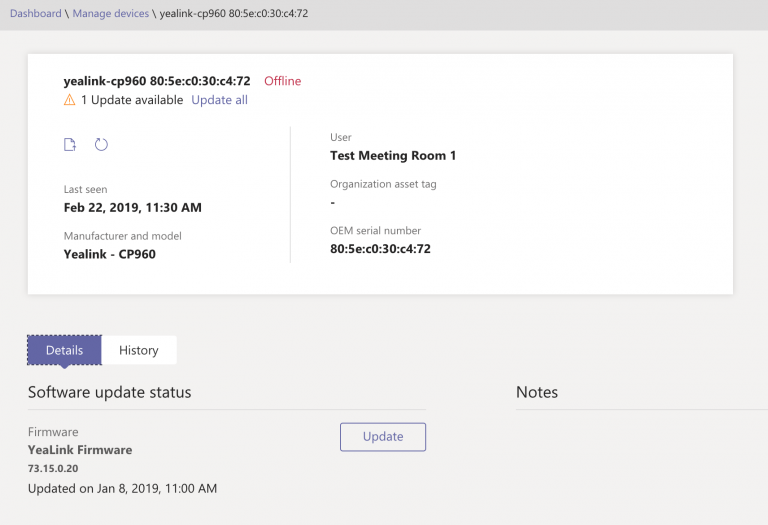Screen dimensions: 768x525
Task: Click the OEM serial number value
Action: (x=380, y=249)
